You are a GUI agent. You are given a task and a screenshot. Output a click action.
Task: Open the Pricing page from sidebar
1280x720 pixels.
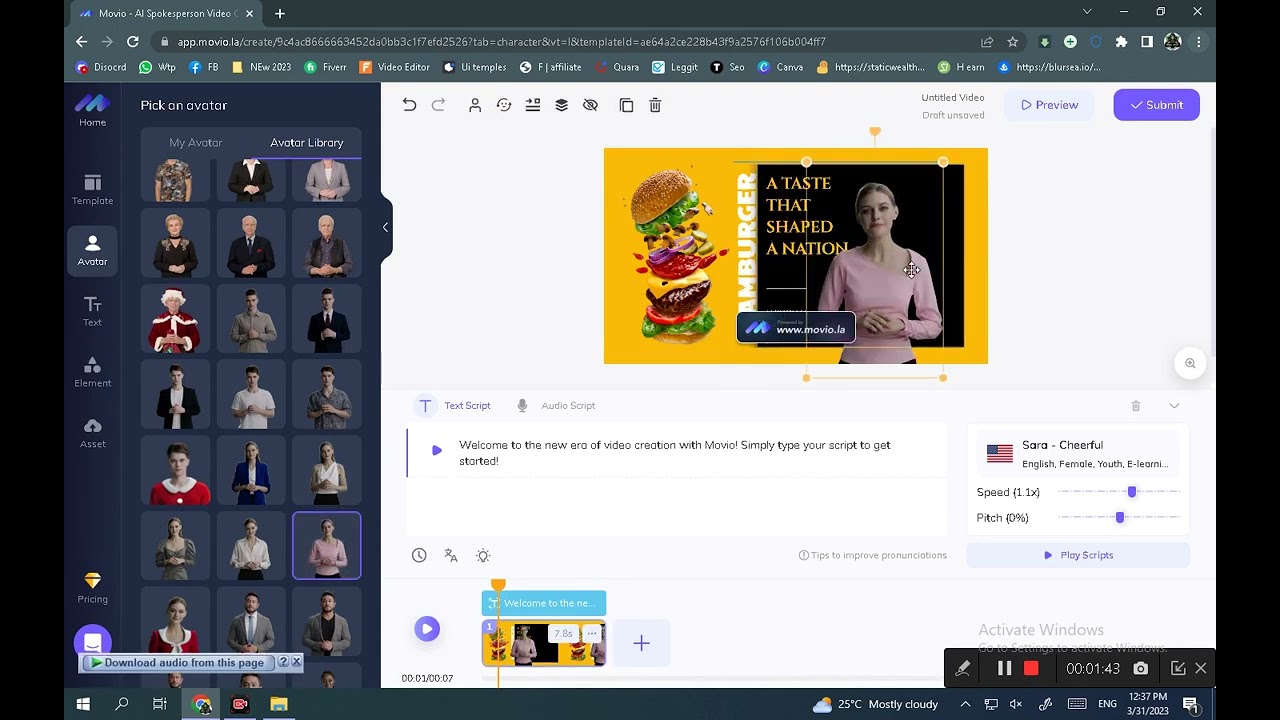[92, 588]
